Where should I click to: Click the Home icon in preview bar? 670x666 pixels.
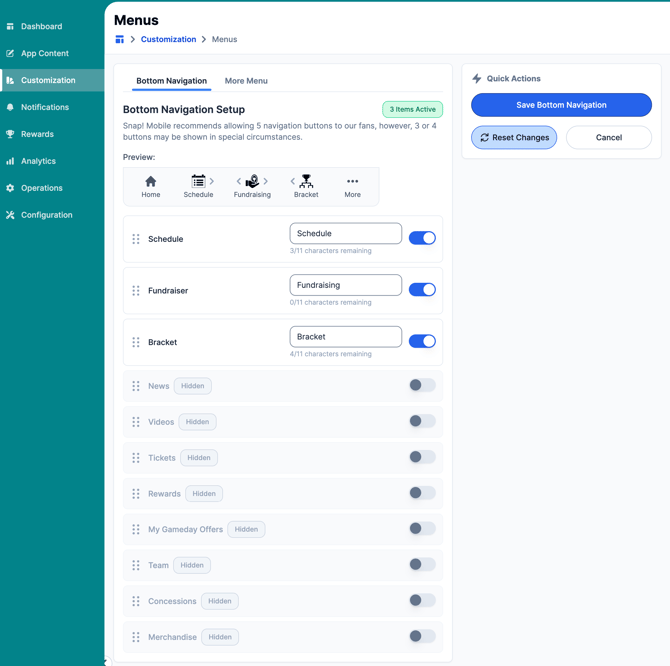click(x=150, y=182)
